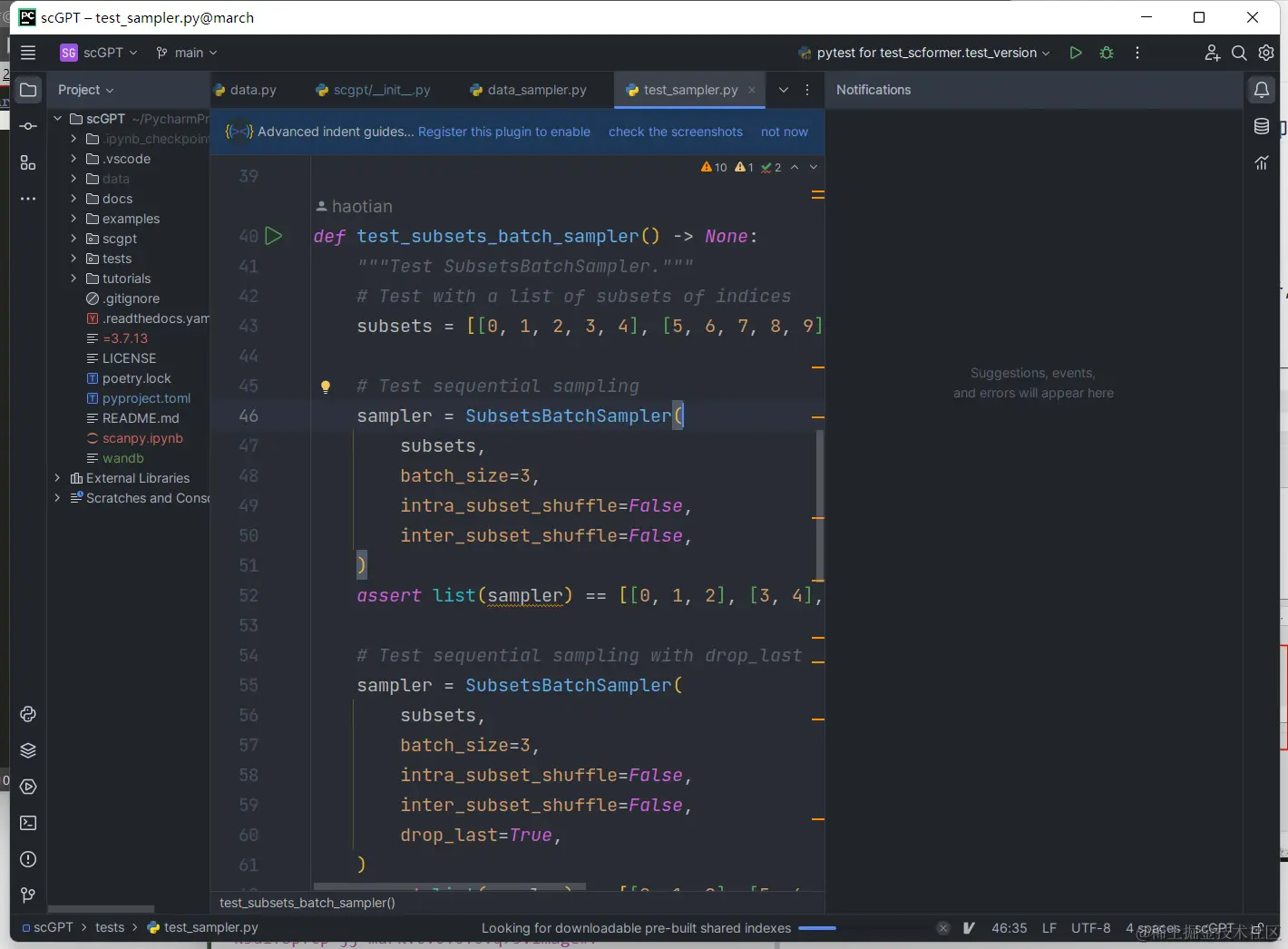This screenshot has height=949, width=1288.
Task: Open scGPT project dropdown
Action: [x=99, y=53]
